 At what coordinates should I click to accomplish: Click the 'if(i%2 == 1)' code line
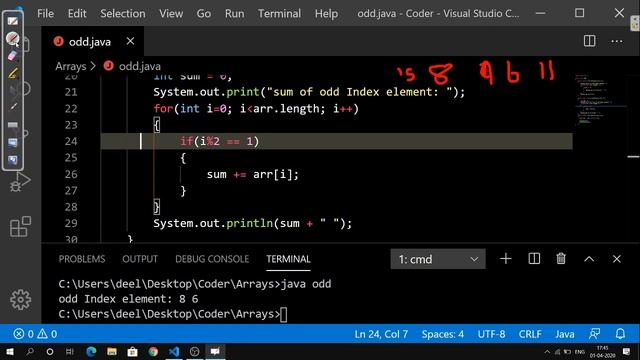220,141
